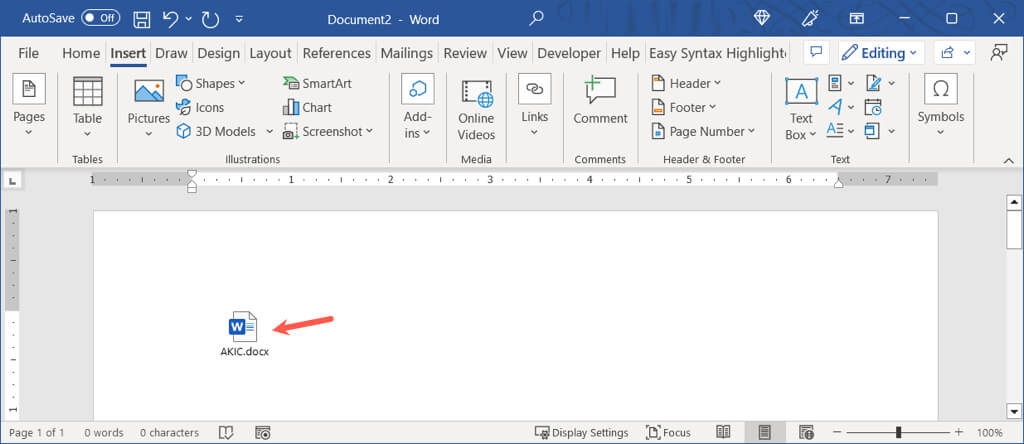
Task: Click the macro recording icon in status bar
Action: 263,432
